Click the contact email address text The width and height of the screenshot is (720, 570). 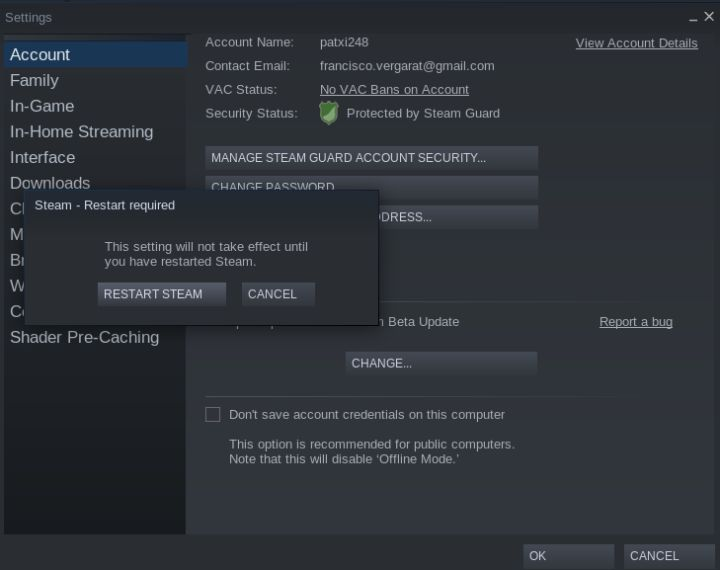(407, 66)
